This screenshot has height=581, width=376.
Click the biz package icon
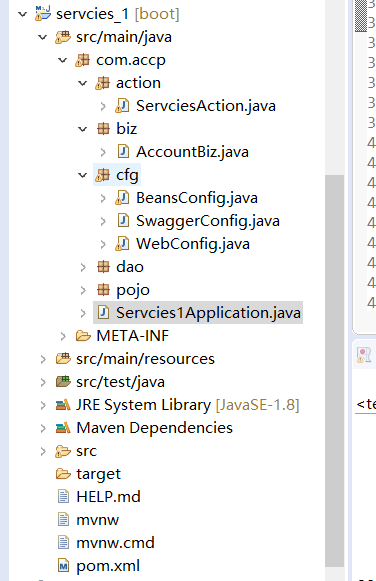tap(103, 129)
